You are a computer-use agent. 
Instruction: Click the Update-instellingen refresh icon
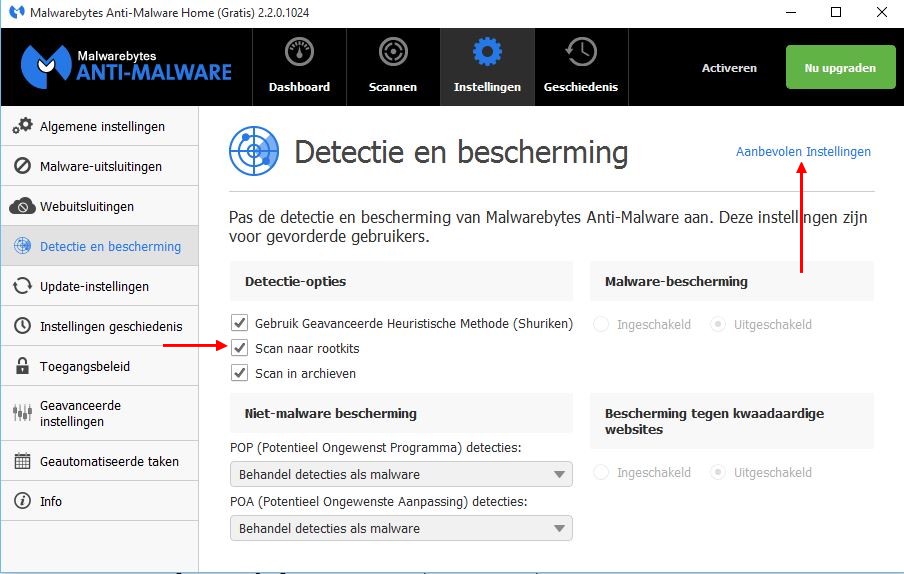coord(22,287)
